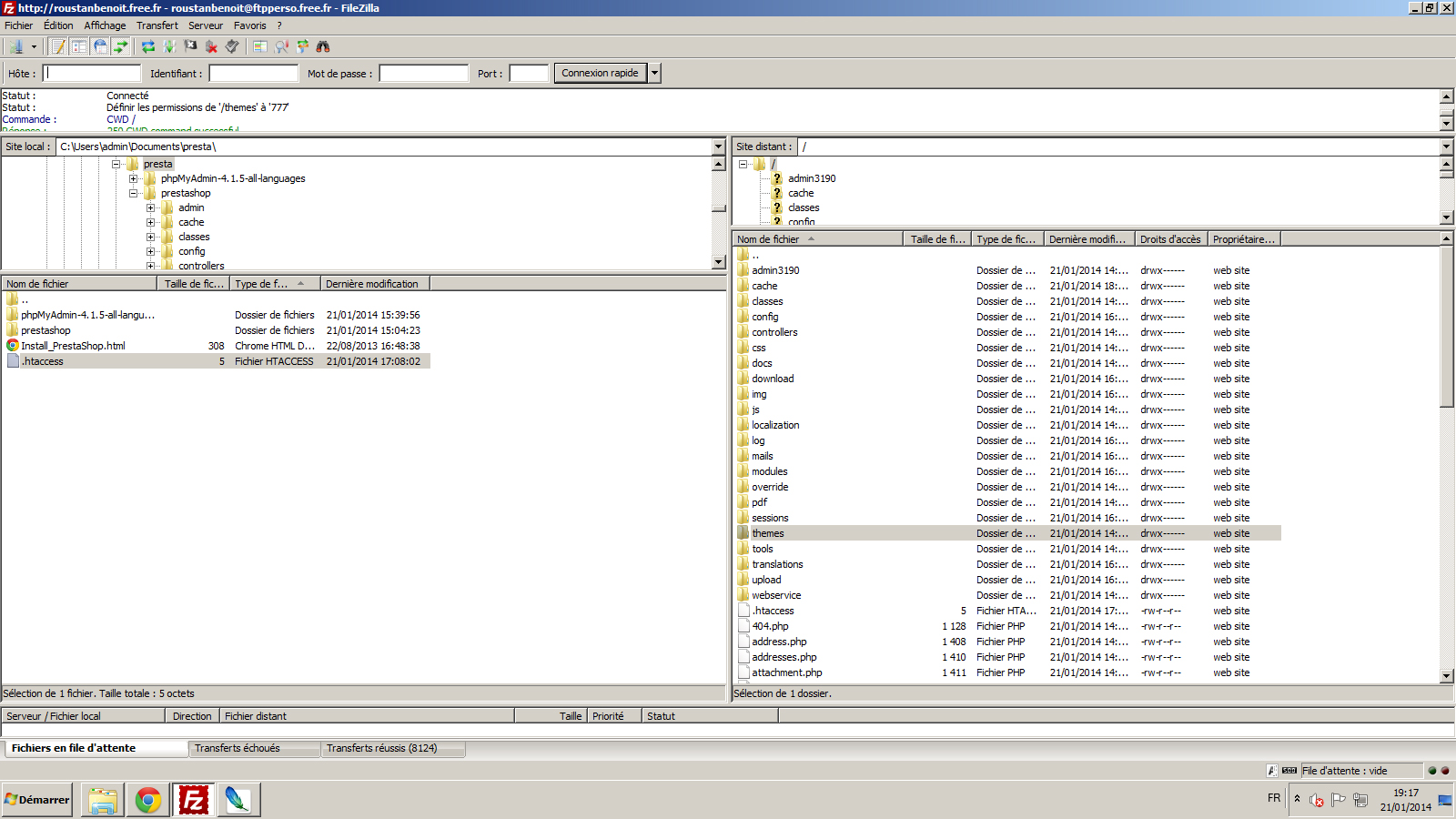
Task: Expand the local cache folder node
Action: pos(151,222)
